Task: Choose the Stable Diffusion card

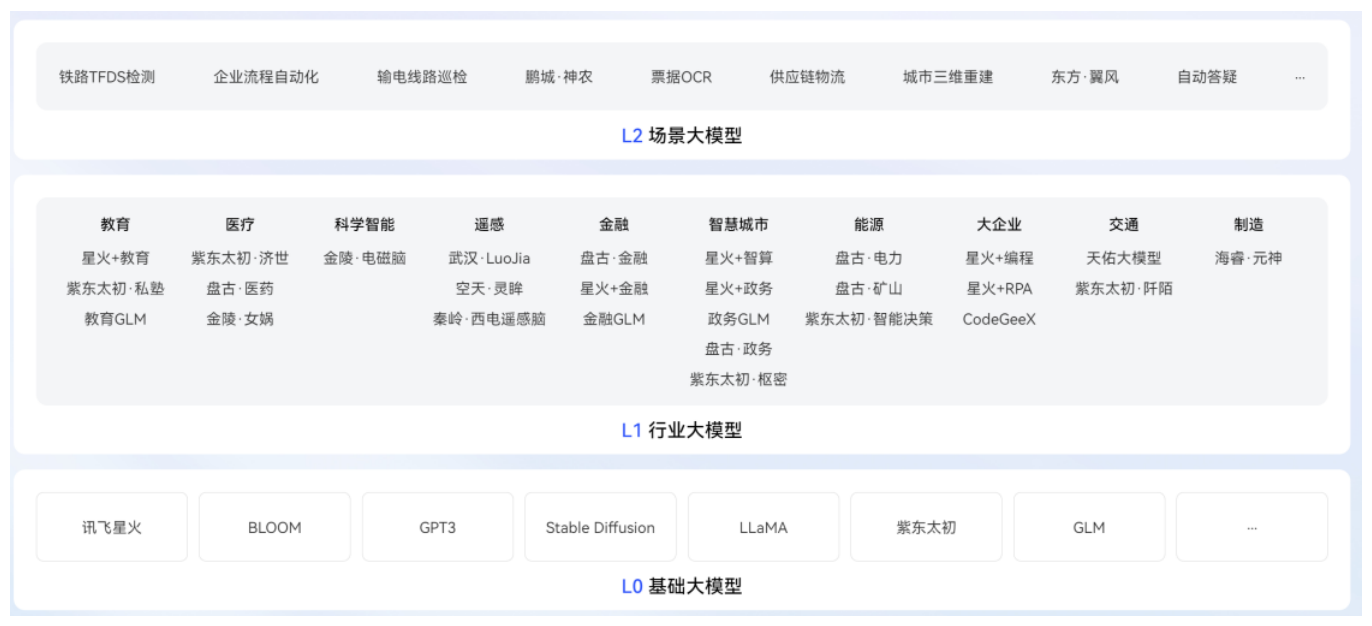Action: pyautogui.click(x=600, y=527)
